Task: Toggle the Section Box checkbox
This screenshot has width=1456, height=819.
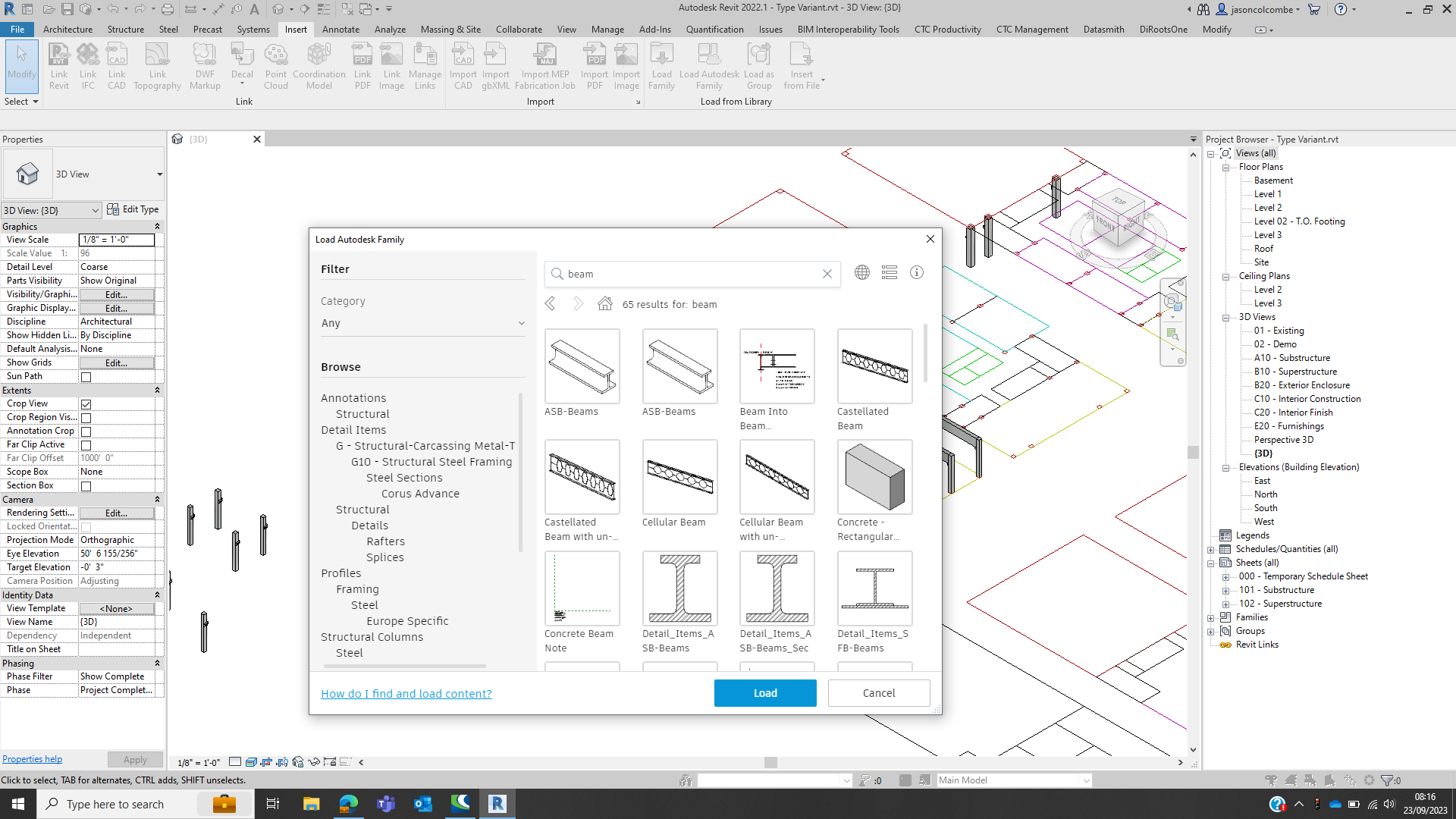Action: tap(87, 485)
